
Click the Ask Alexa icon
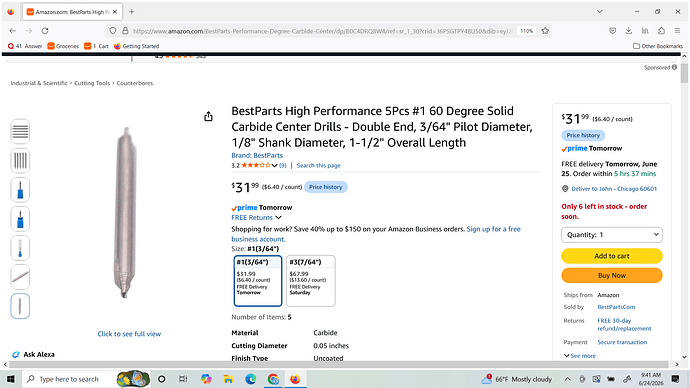click(x=16, y=355)
